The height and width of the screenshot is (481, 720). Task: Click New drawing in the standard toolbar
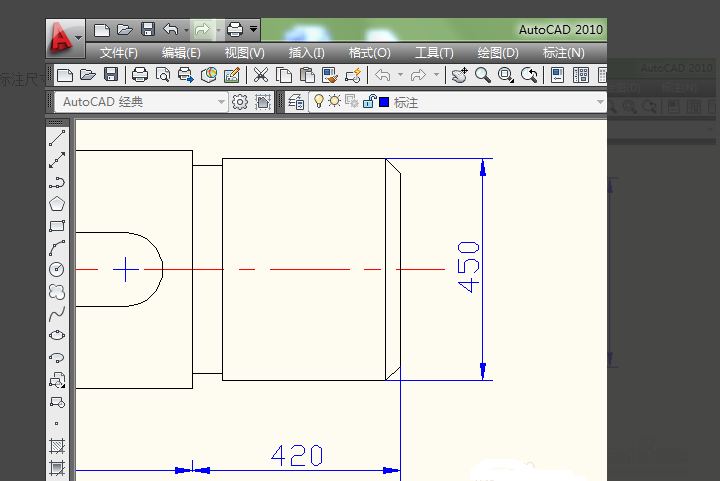[x=64, y=75]
